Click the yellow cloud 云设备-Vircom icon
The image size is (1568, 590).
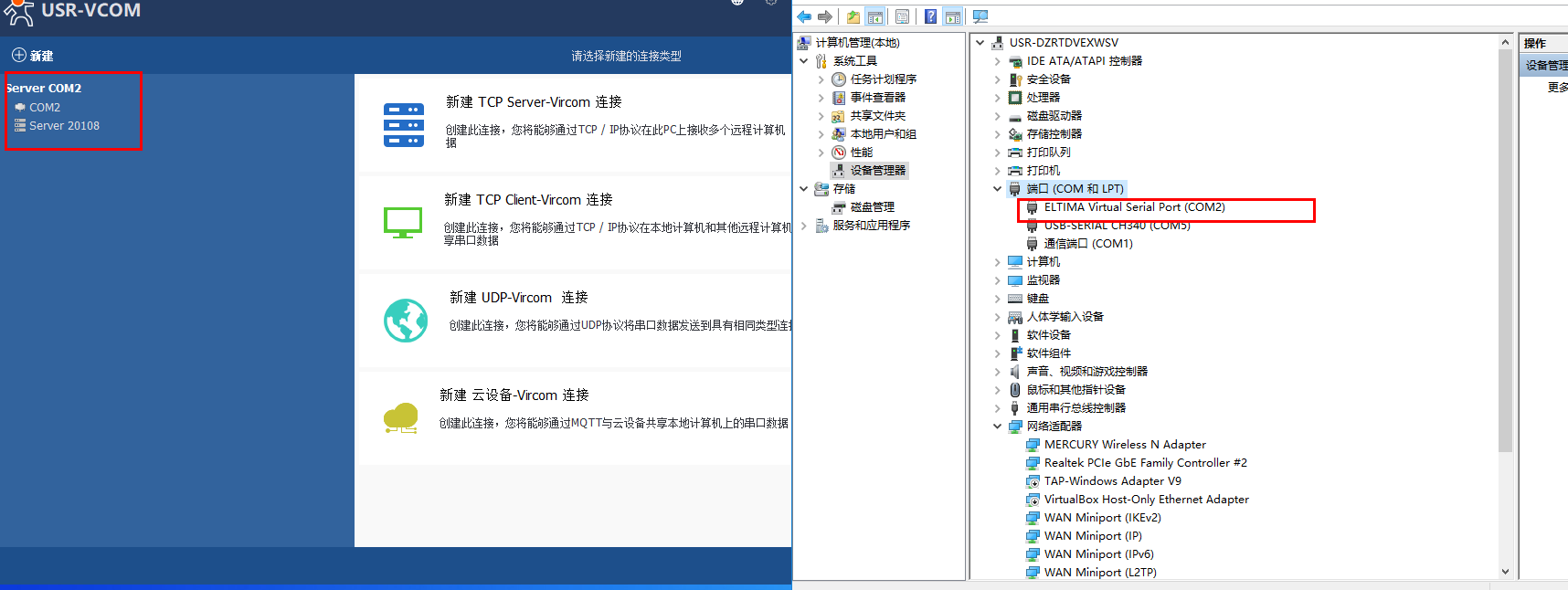tap(401, 418)
